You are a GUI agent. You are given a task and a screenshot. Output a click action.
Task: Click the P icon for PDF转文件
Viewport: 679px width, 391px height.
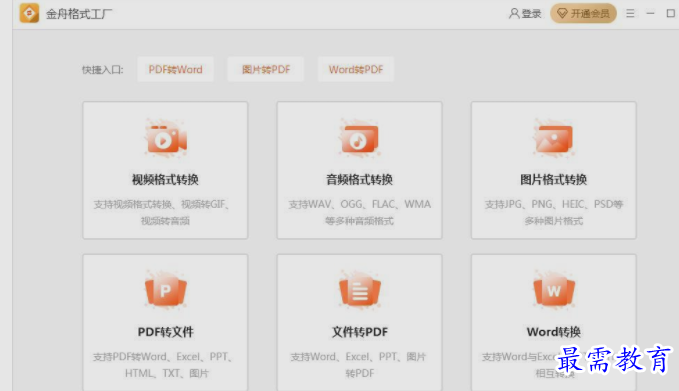(x=165, y=290)
